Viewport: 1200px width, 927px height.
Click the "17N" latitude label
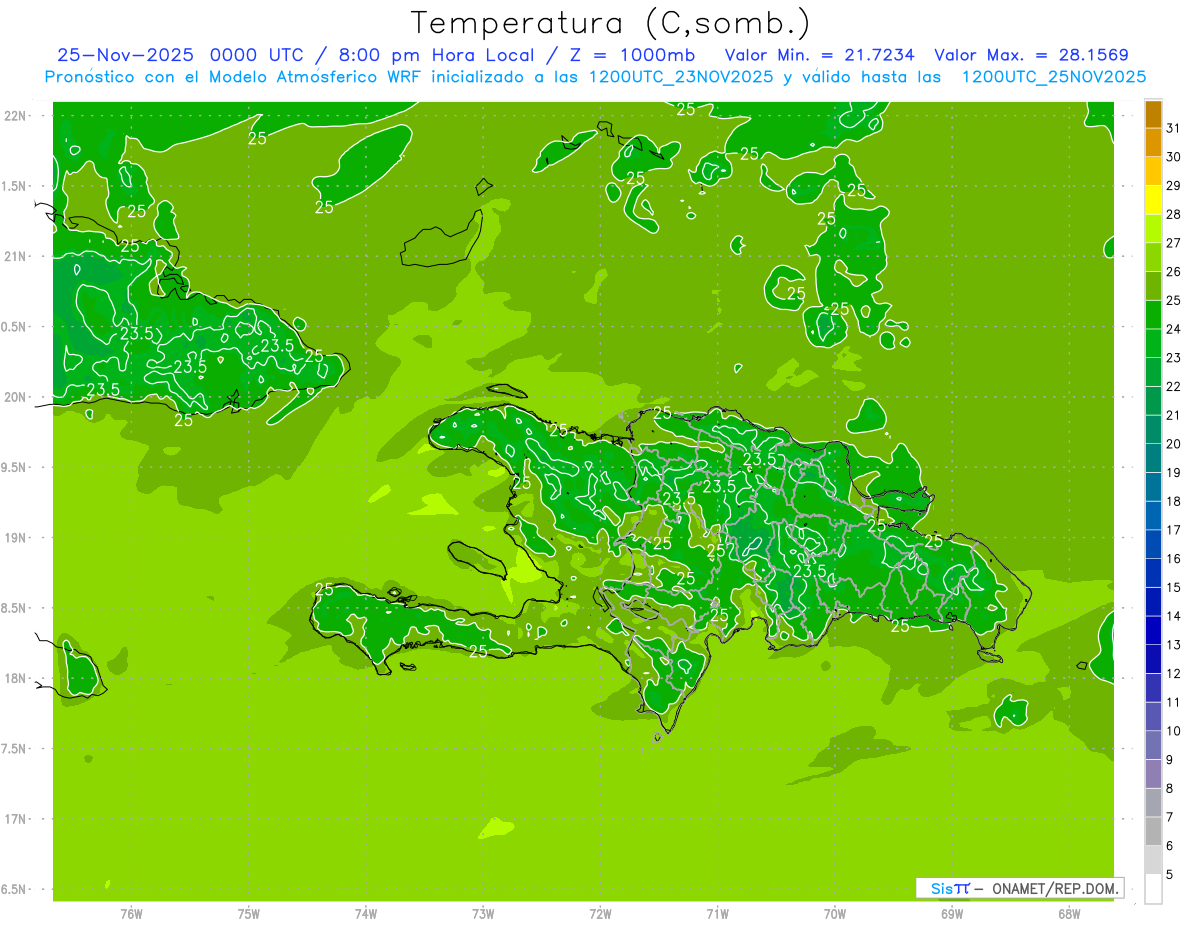[x=16, y=820]
